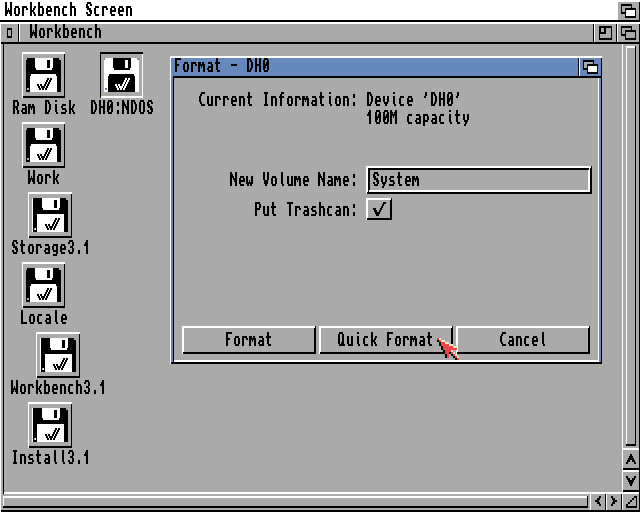Image resolution: width=640 pixels, height=512 pixels.
Task: Click the Workbench window sizing gadget
Action: pyautogui.click(x=631, y=501)
